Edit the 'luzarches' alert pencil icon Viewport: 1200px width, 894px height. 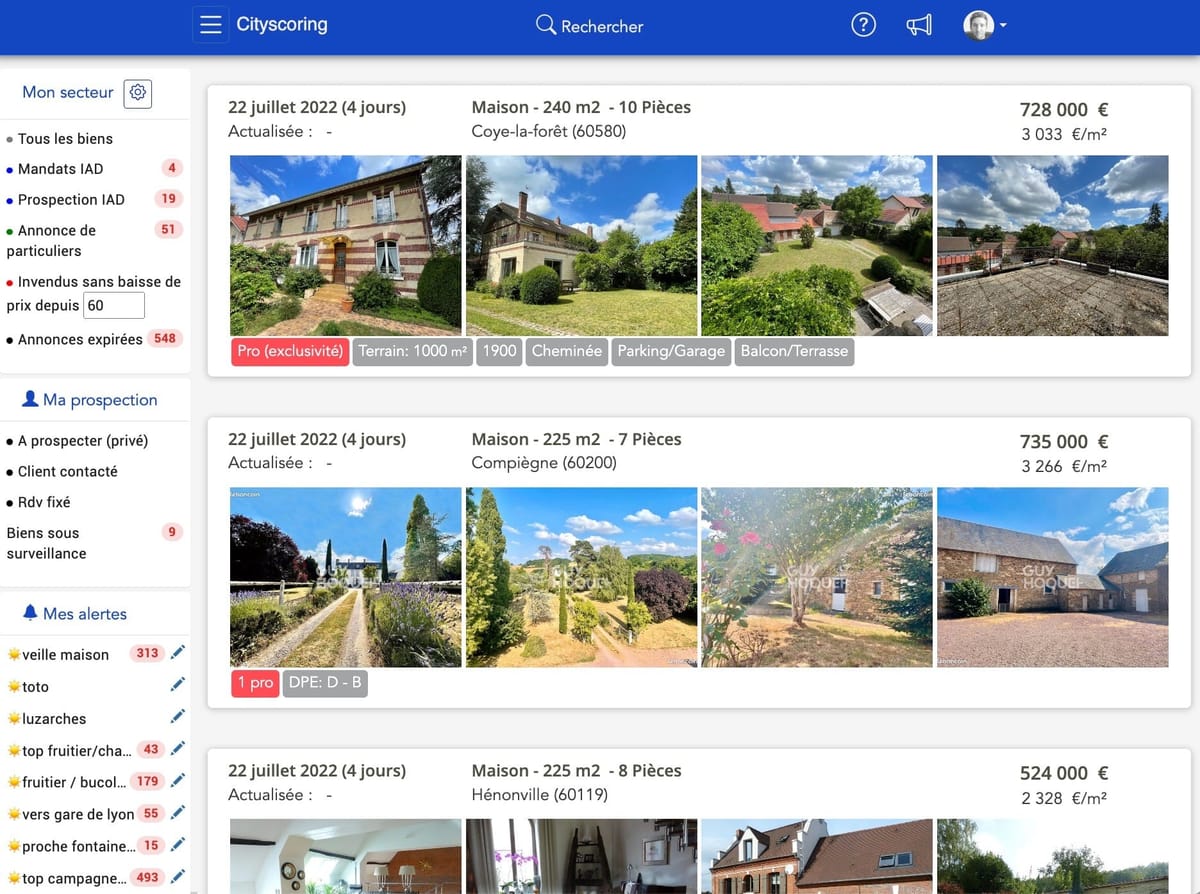pos(178,717)
